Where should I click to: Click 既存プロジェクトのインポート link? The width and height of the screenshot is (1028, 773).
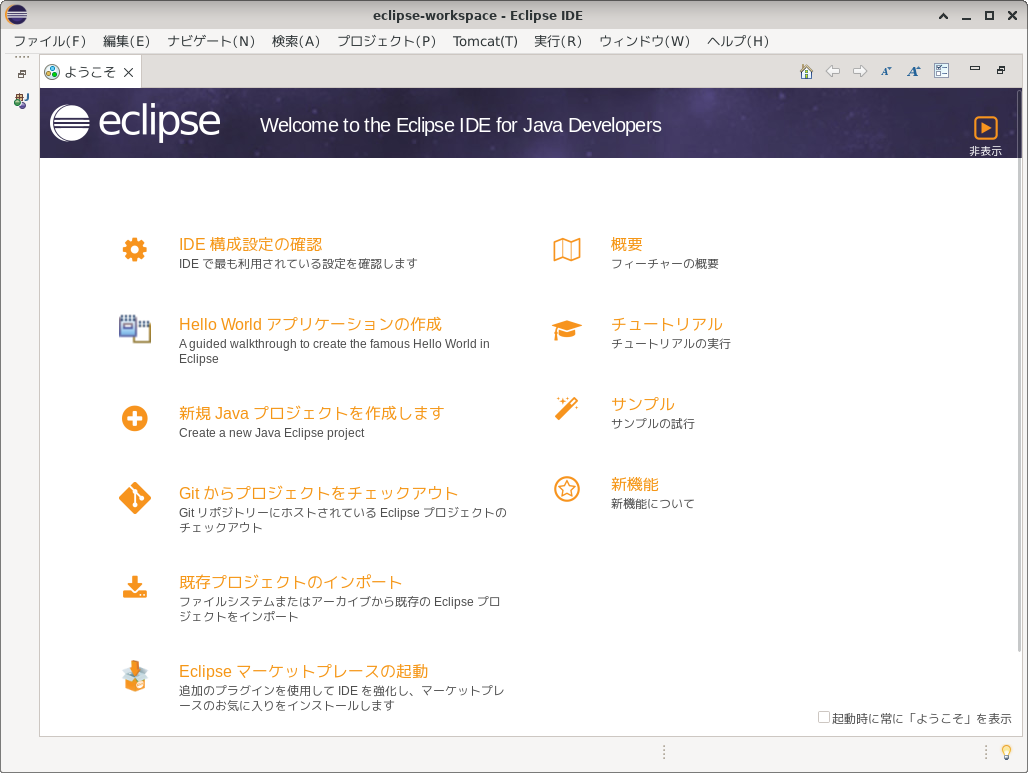pyautogui.click(x=290, y=582)
